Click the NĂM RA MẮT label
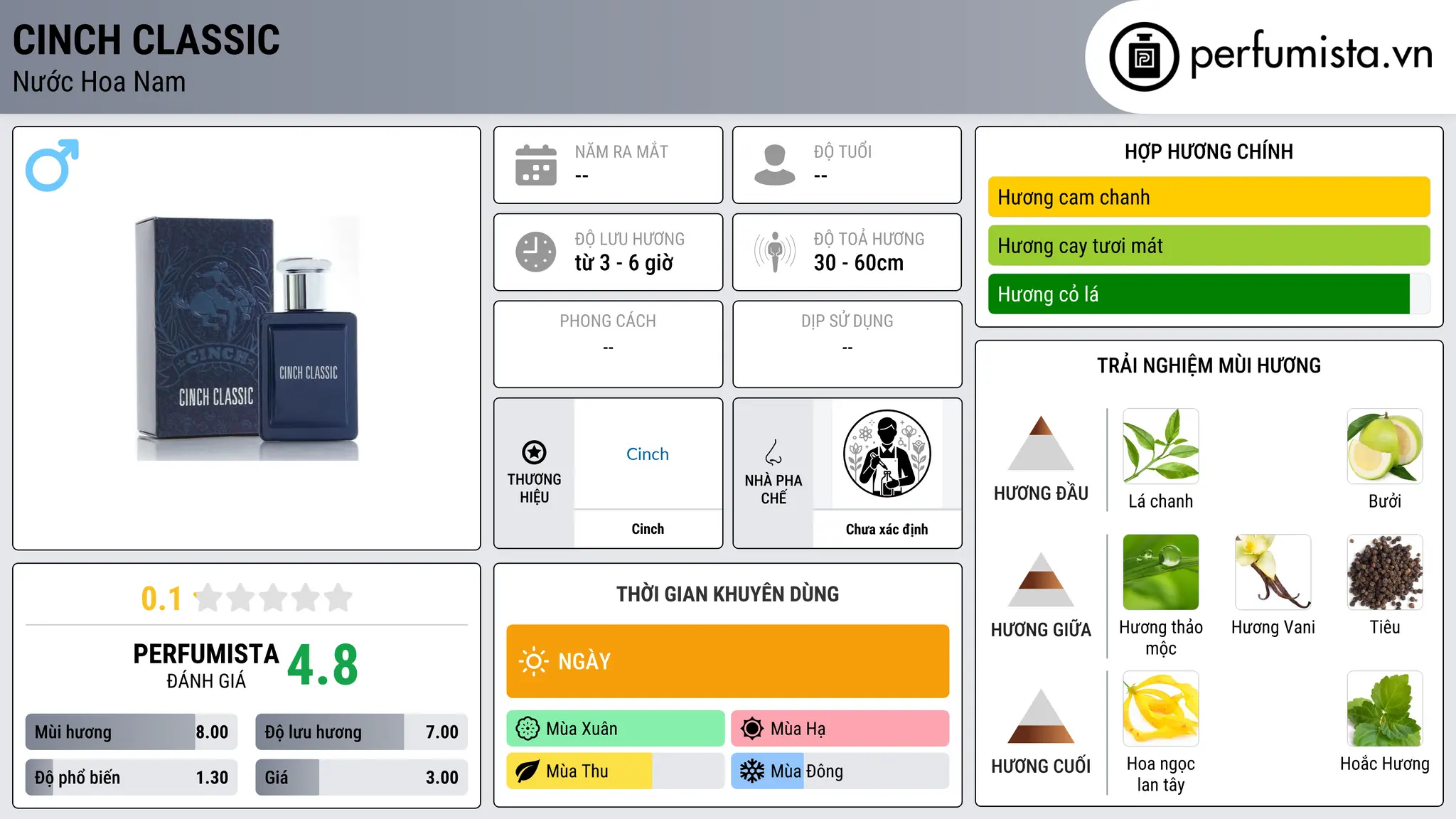Screen dimensions: 1456x819 click(x=621, y=152)
